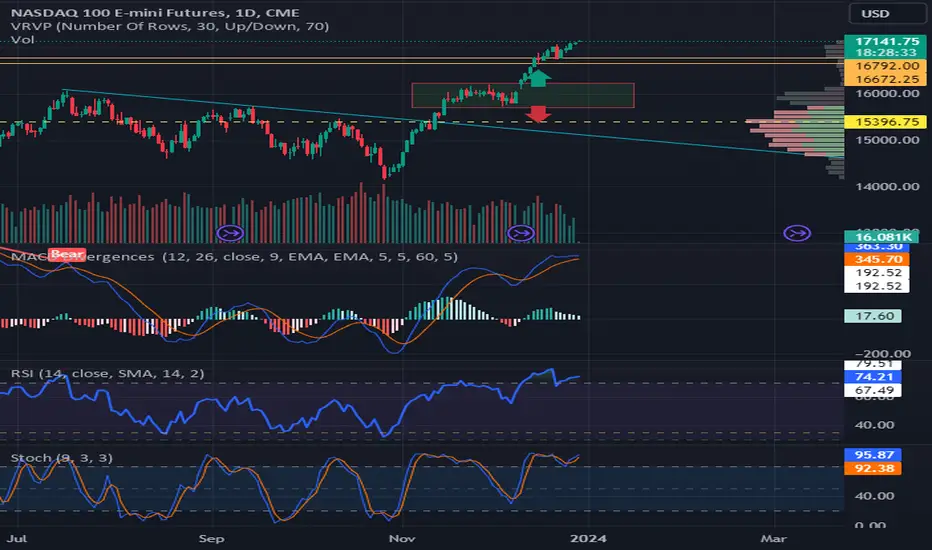
Task: Open the MACD Divergences indicator legend
Action: coord(234,257)
